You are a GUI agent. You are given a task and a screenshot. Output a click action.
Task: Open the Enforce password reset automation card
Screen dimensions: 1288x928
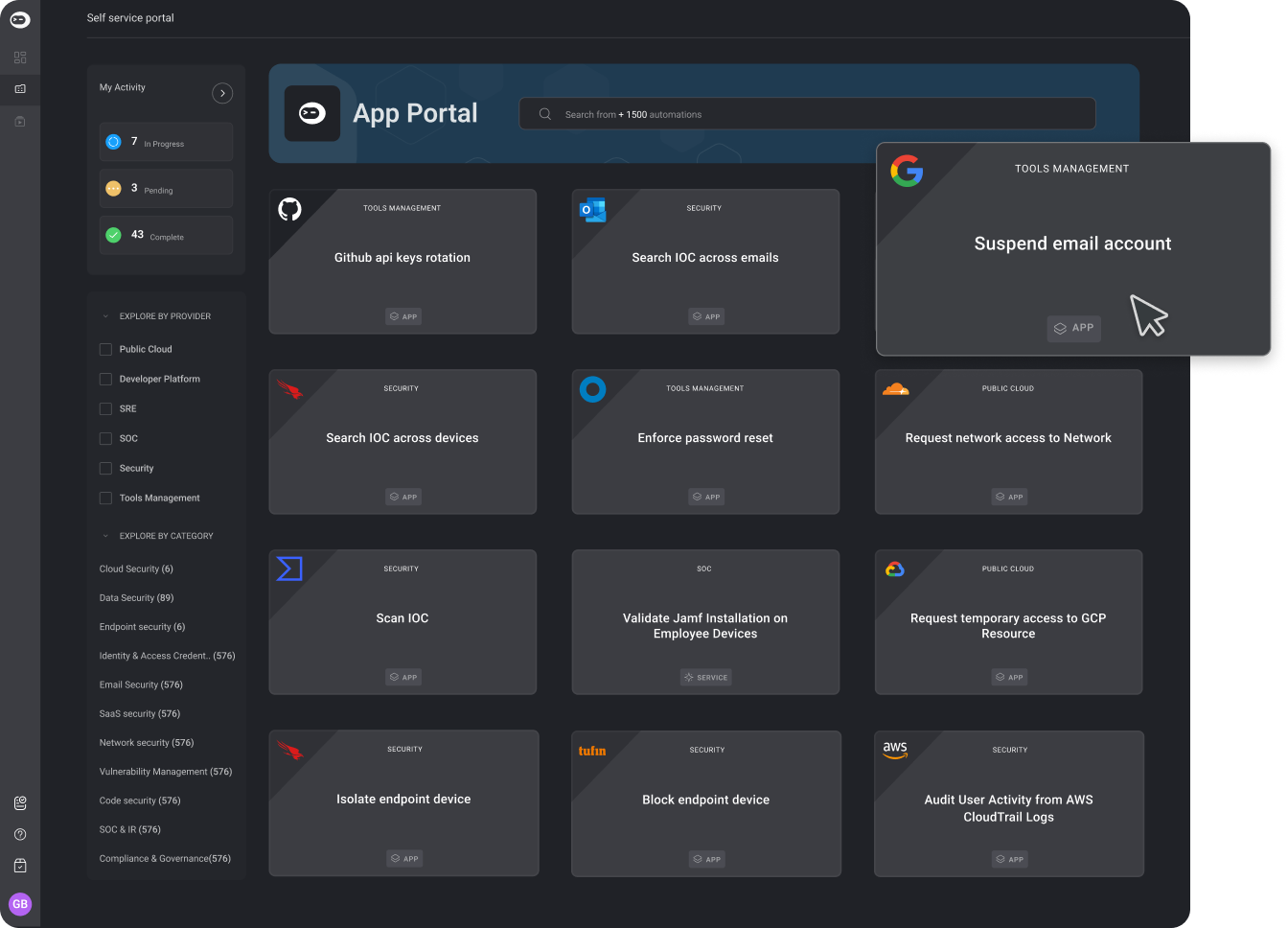click(705, 441)
